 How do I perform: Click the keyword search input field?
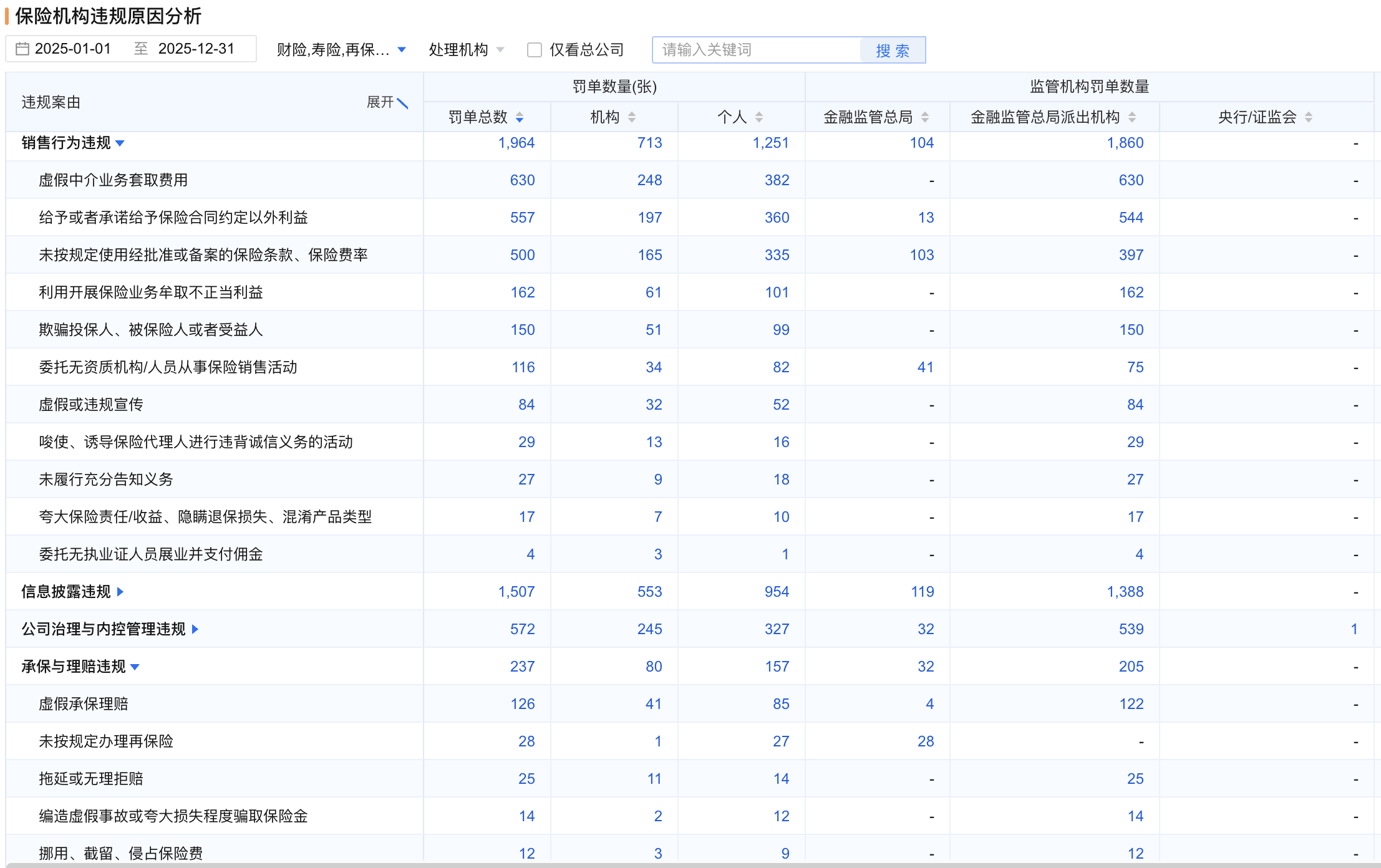(756, 50)
